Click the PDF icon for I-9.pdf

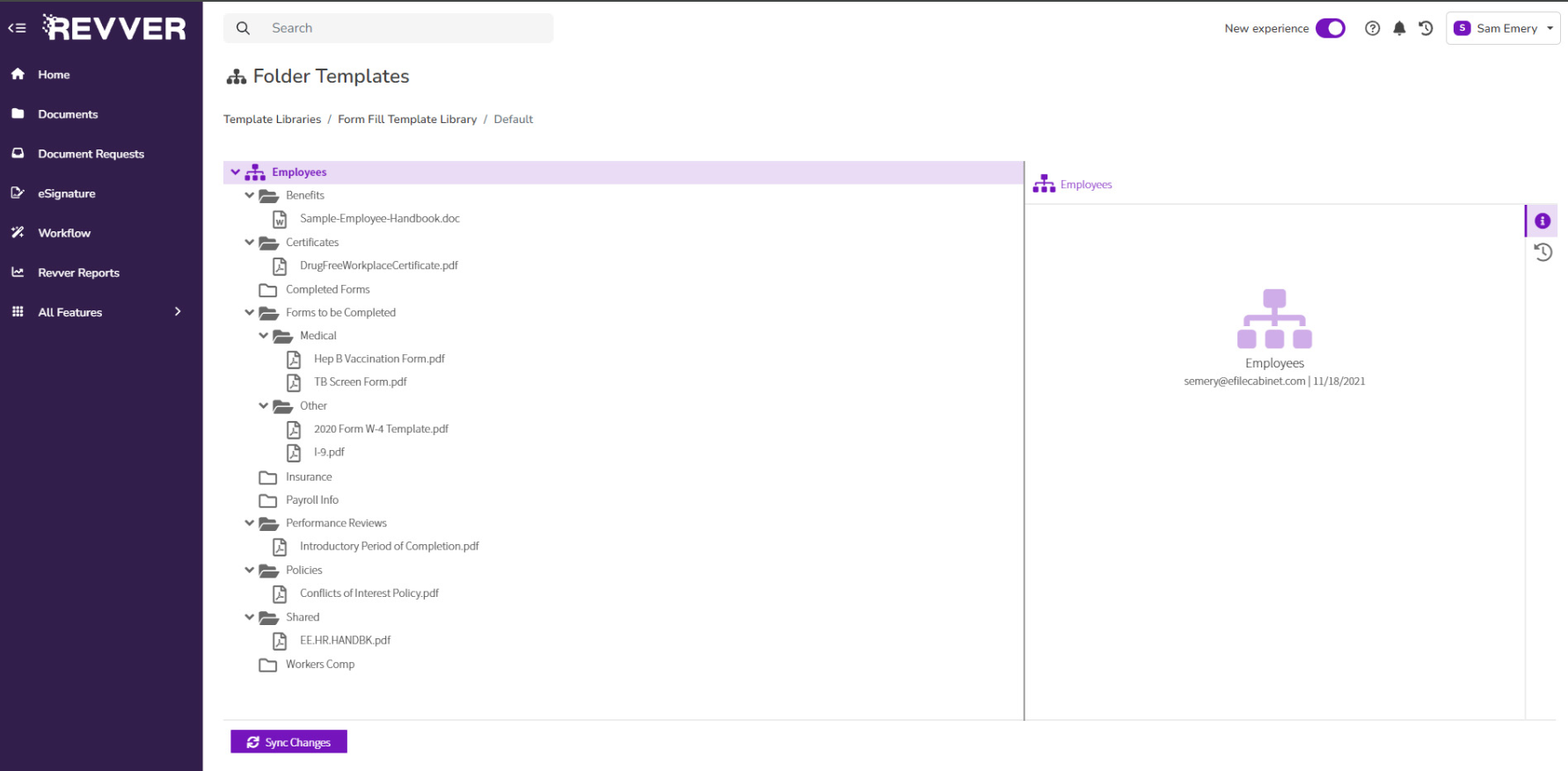coord(294,453)
